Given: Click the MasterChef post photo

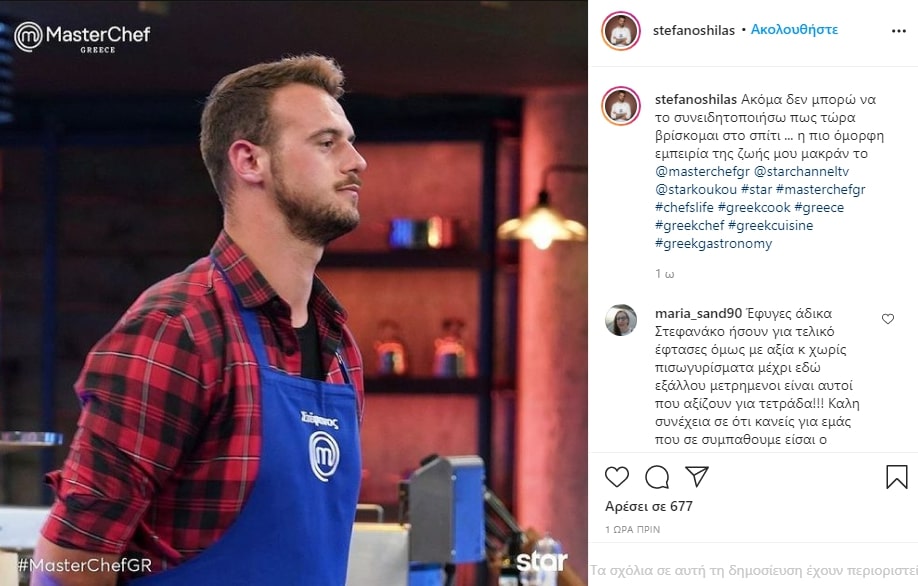Looking at the screenshot, I should click(x=294, y=293).
